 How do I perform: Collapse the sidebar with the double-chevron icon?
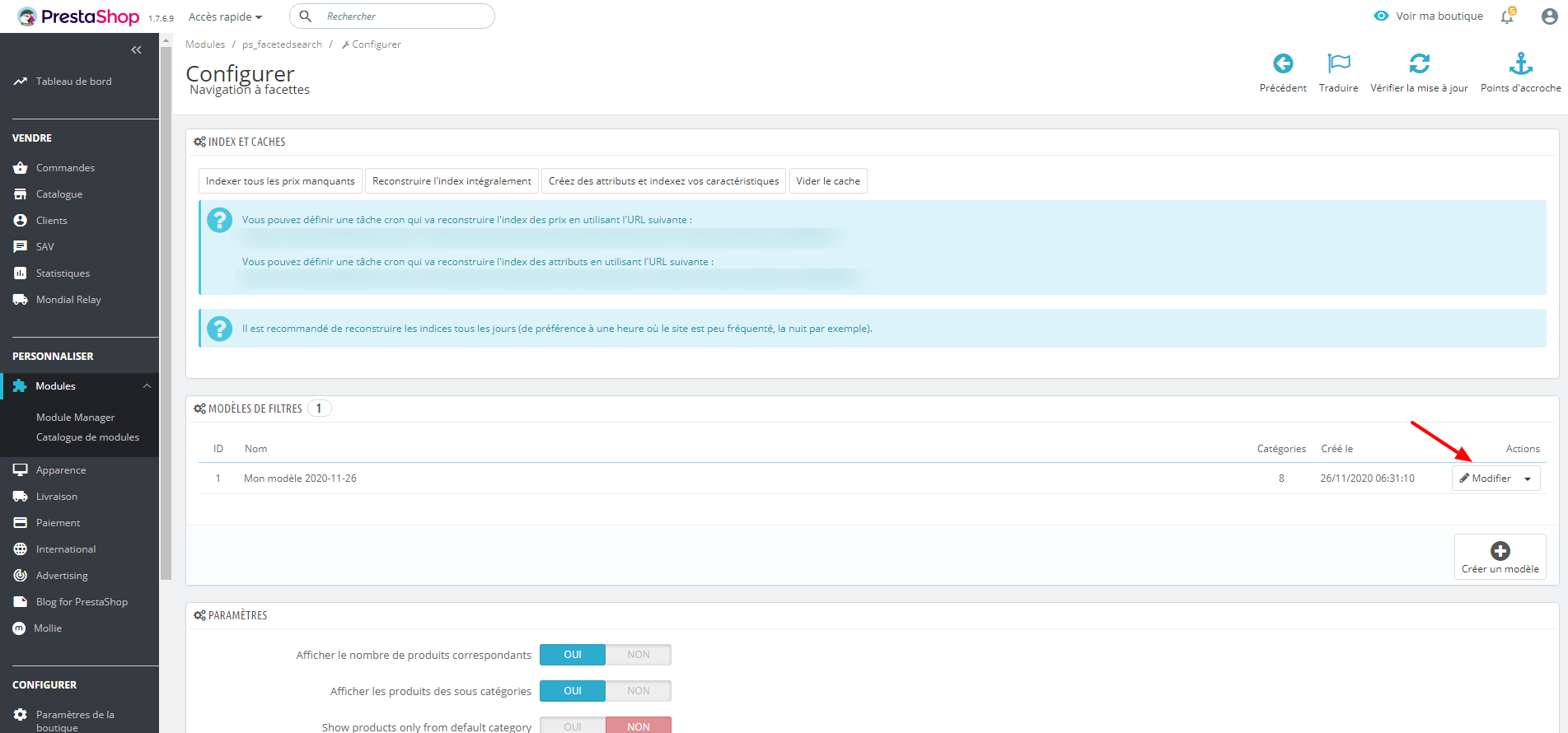[137, 50]
